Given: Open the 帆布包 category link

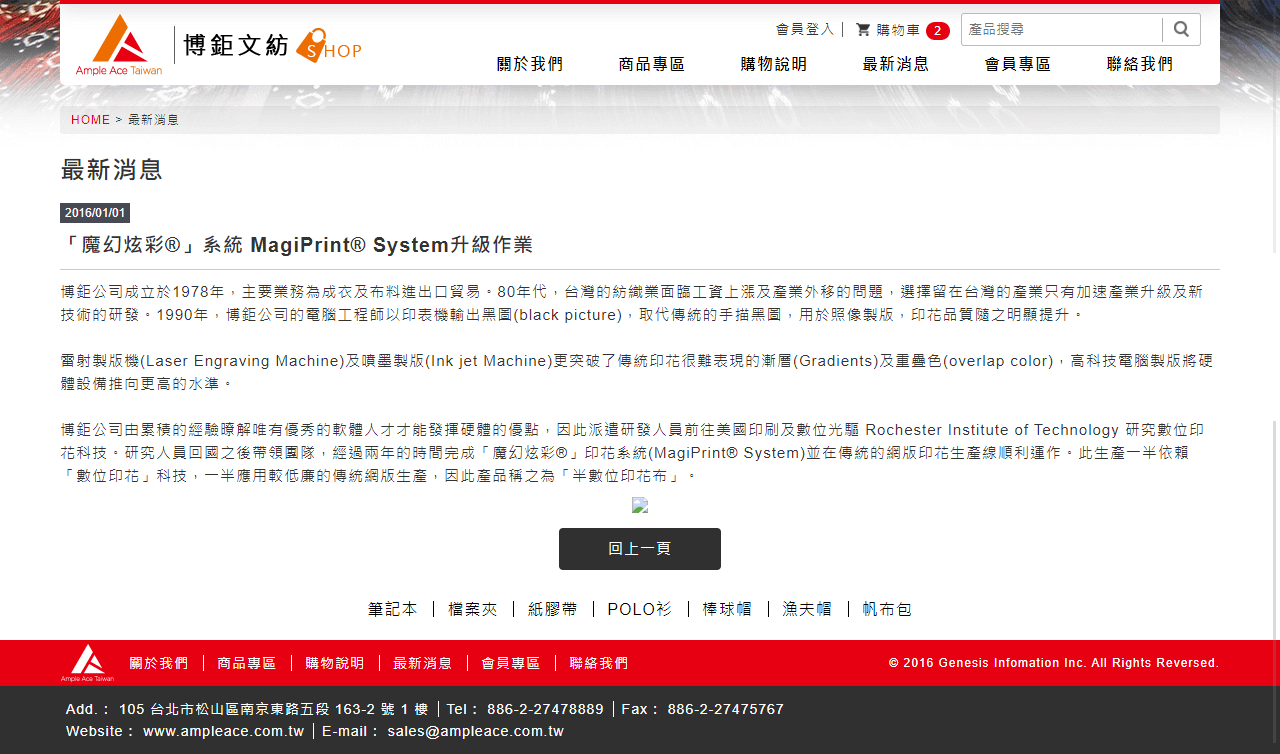Looking at the screenshot, I should pos(887,609).
